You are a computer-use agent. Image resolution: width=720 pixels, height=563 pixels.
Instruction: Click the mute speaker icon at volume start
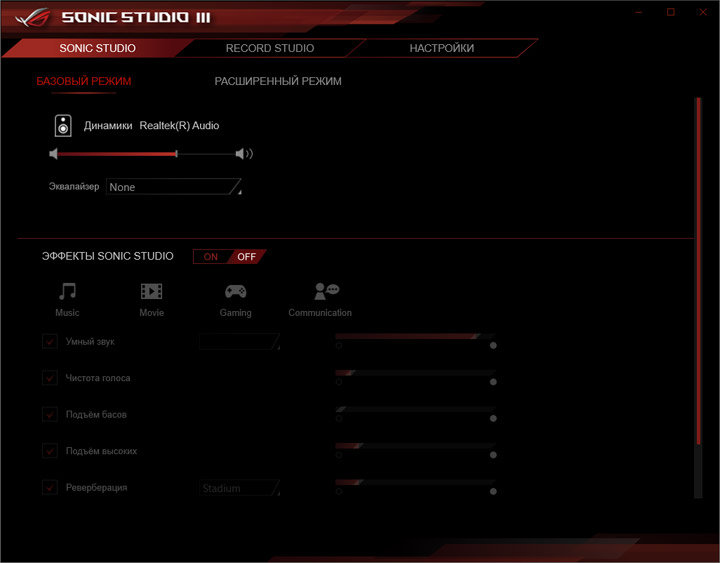[53, 154]
